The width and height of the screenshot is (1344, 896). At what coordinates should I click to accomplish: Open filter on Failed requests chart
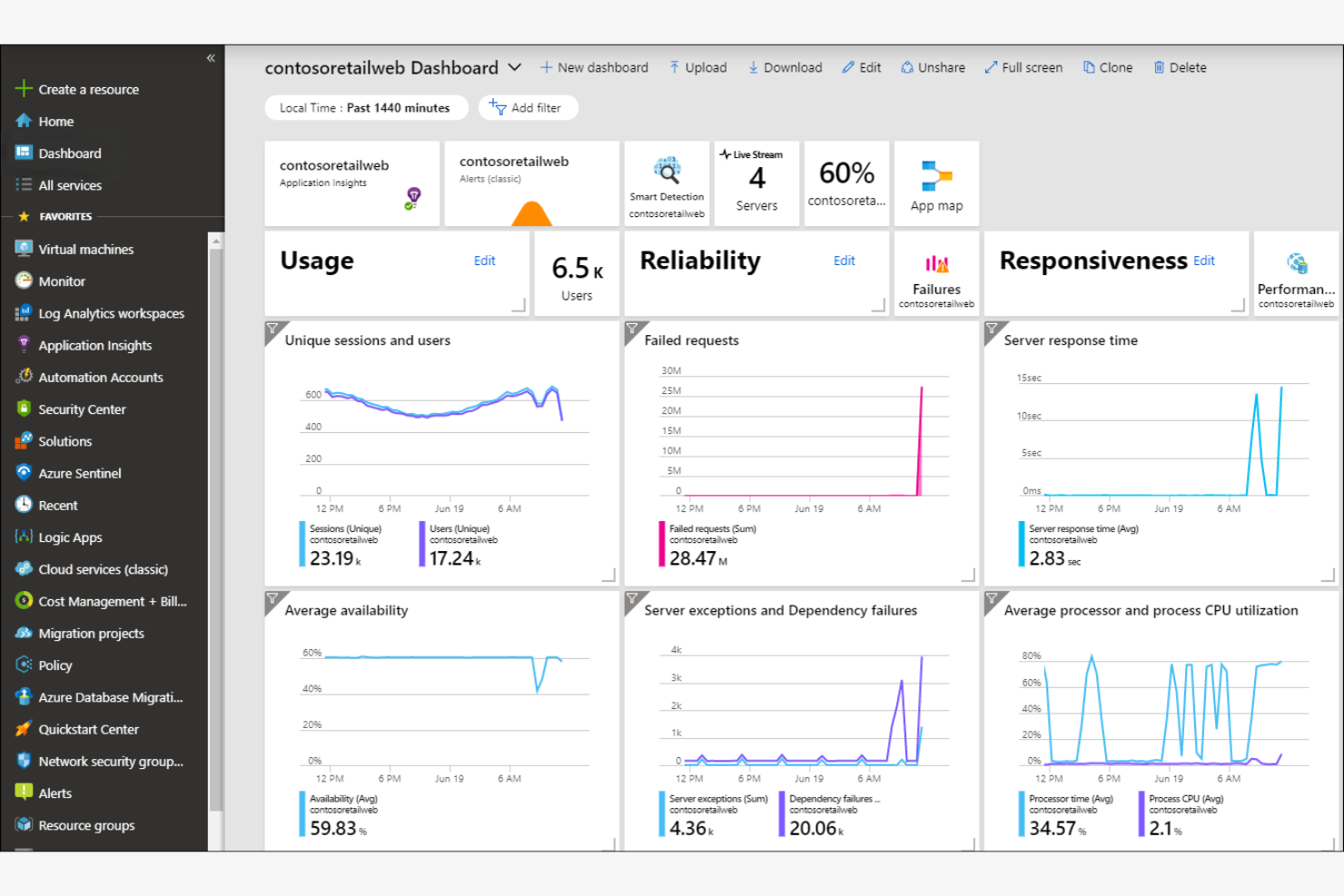pyautogui.click(x=632, y=328)
